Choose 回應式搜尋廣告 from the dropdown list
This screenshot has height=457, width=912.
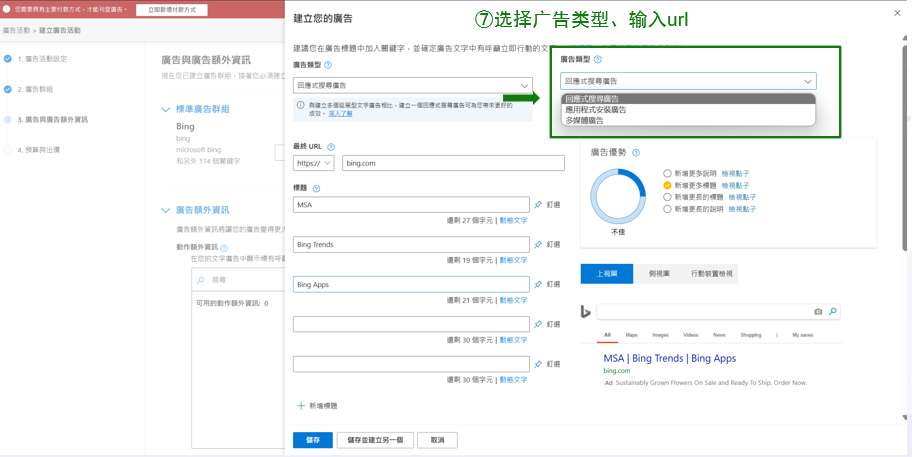click(688, 99)
